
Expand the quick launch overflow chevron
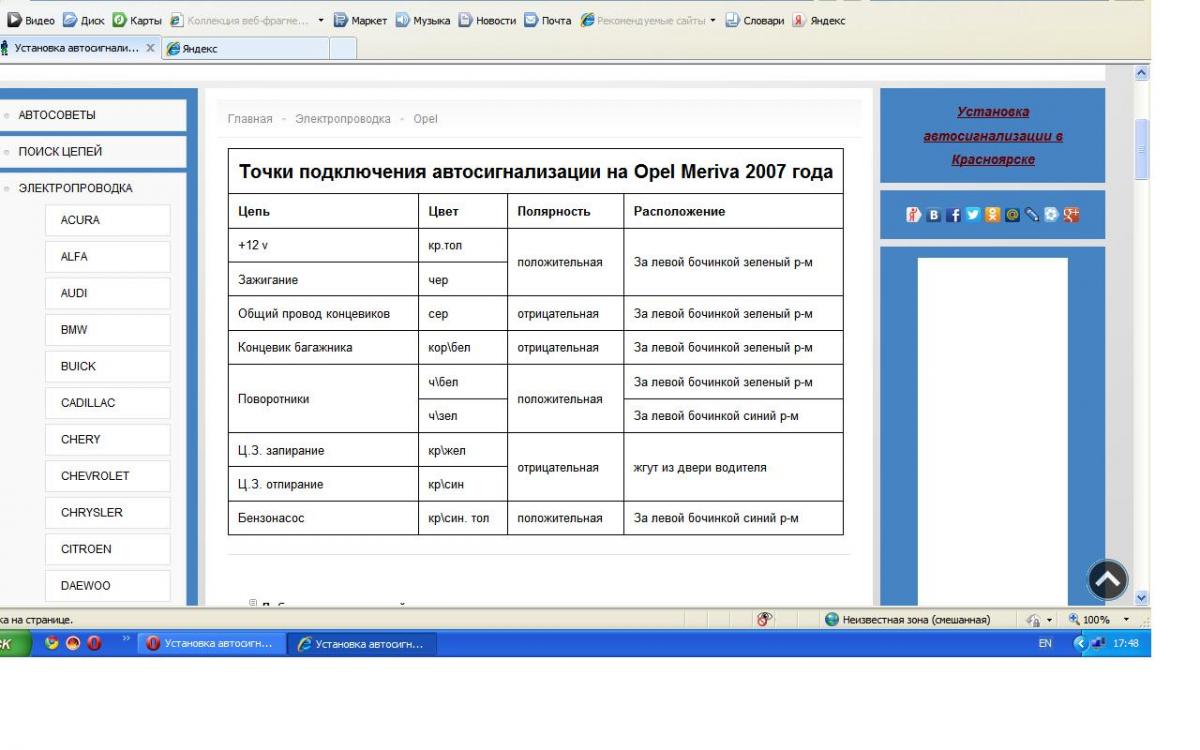(x=127, y=638)
